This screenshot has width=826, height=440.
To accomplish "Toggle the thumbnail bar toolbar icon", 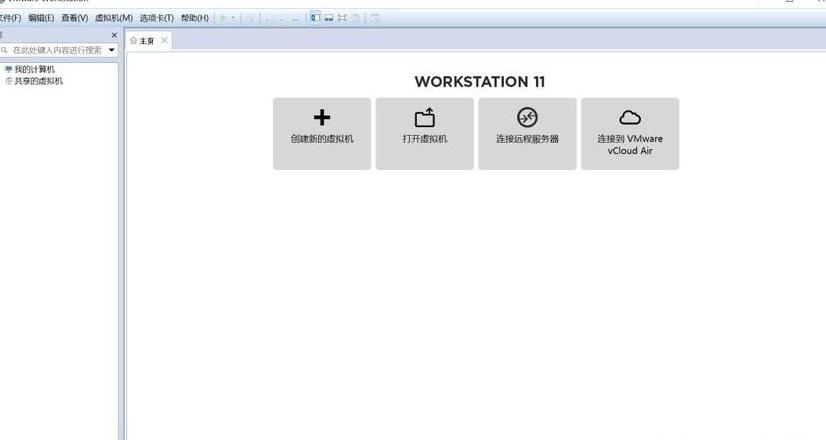I will (x=329, y=18).
